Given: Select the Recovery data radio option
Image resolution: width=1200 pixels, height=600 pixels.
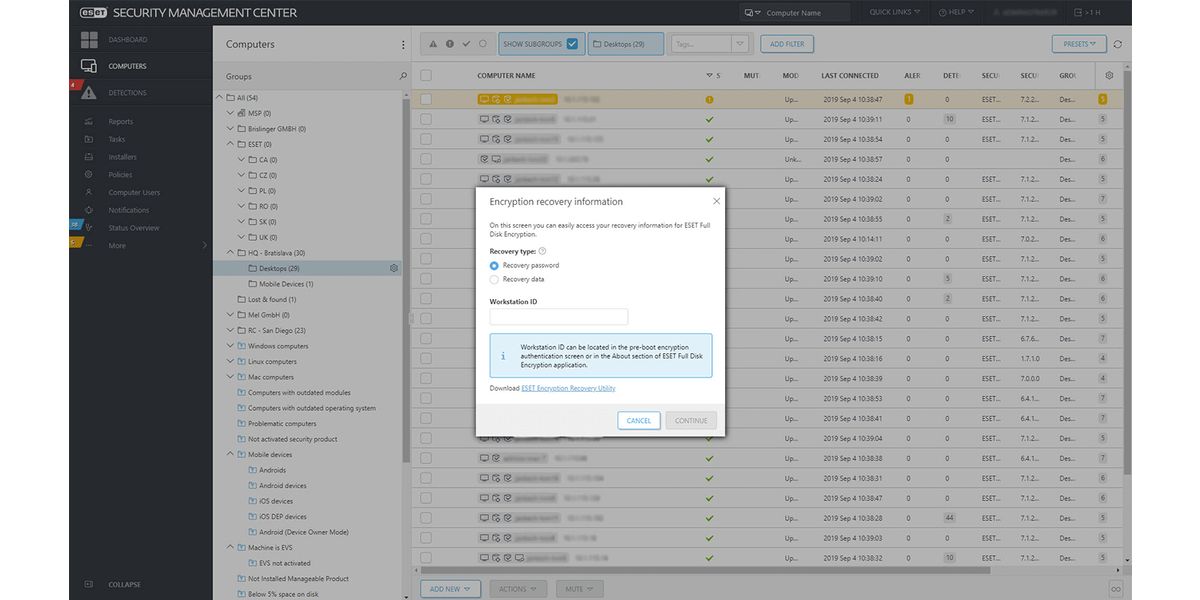Looking at the screenshot, I should (494, 280).
